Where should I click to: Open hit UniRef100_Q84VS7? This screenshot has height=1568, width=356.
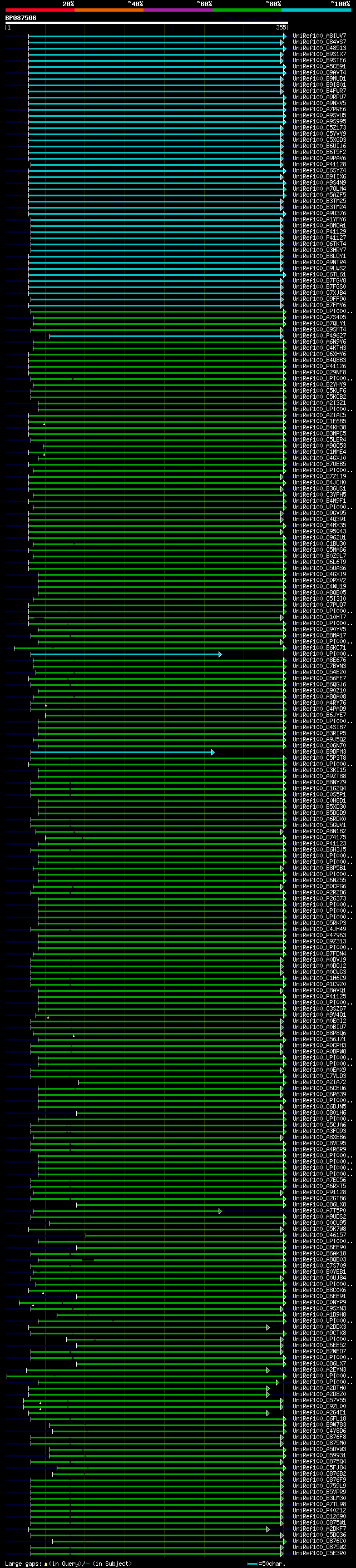pos(319,42)
